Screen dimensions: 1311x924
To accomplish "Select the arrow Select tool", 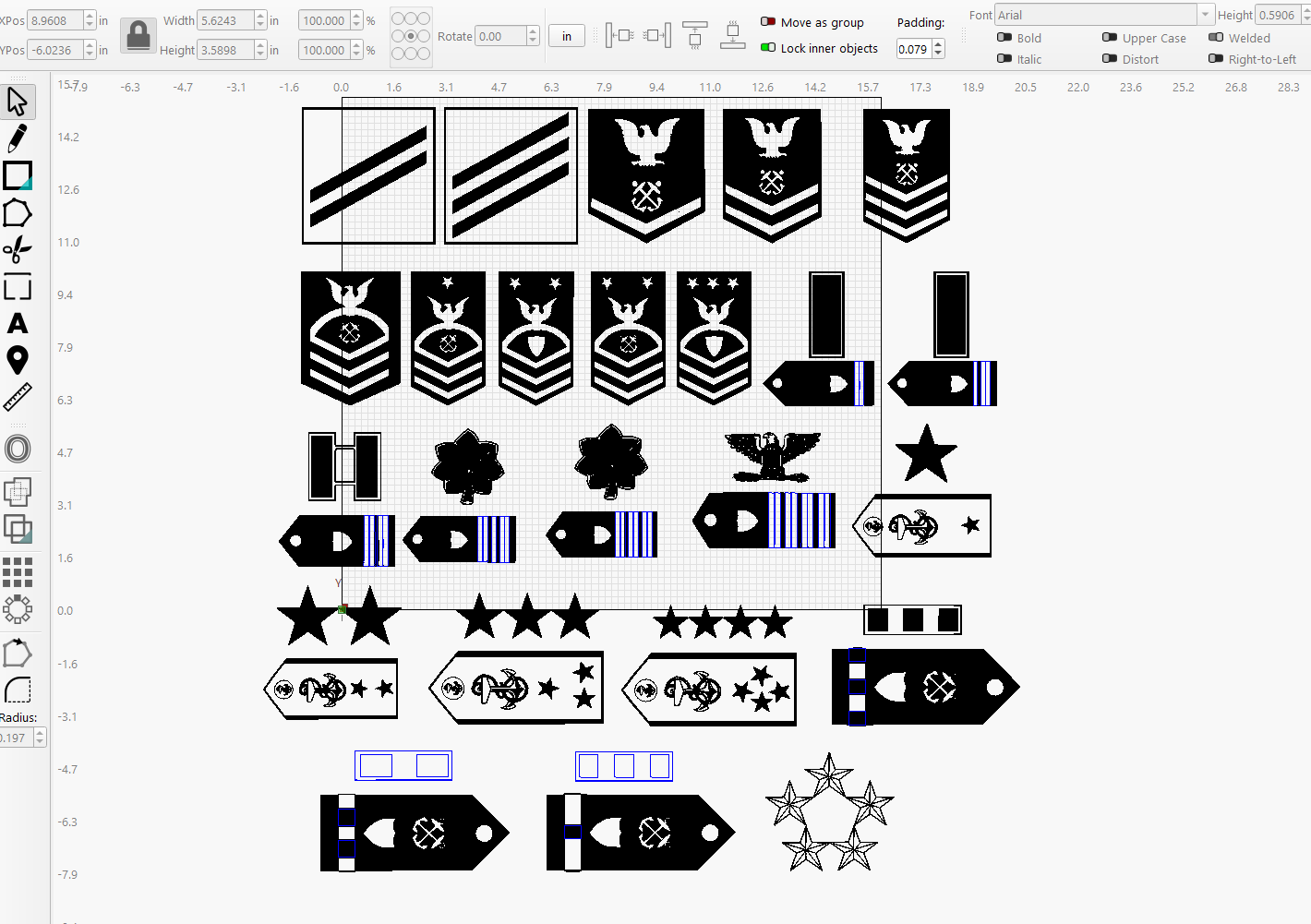I will [x=18, y=102].
